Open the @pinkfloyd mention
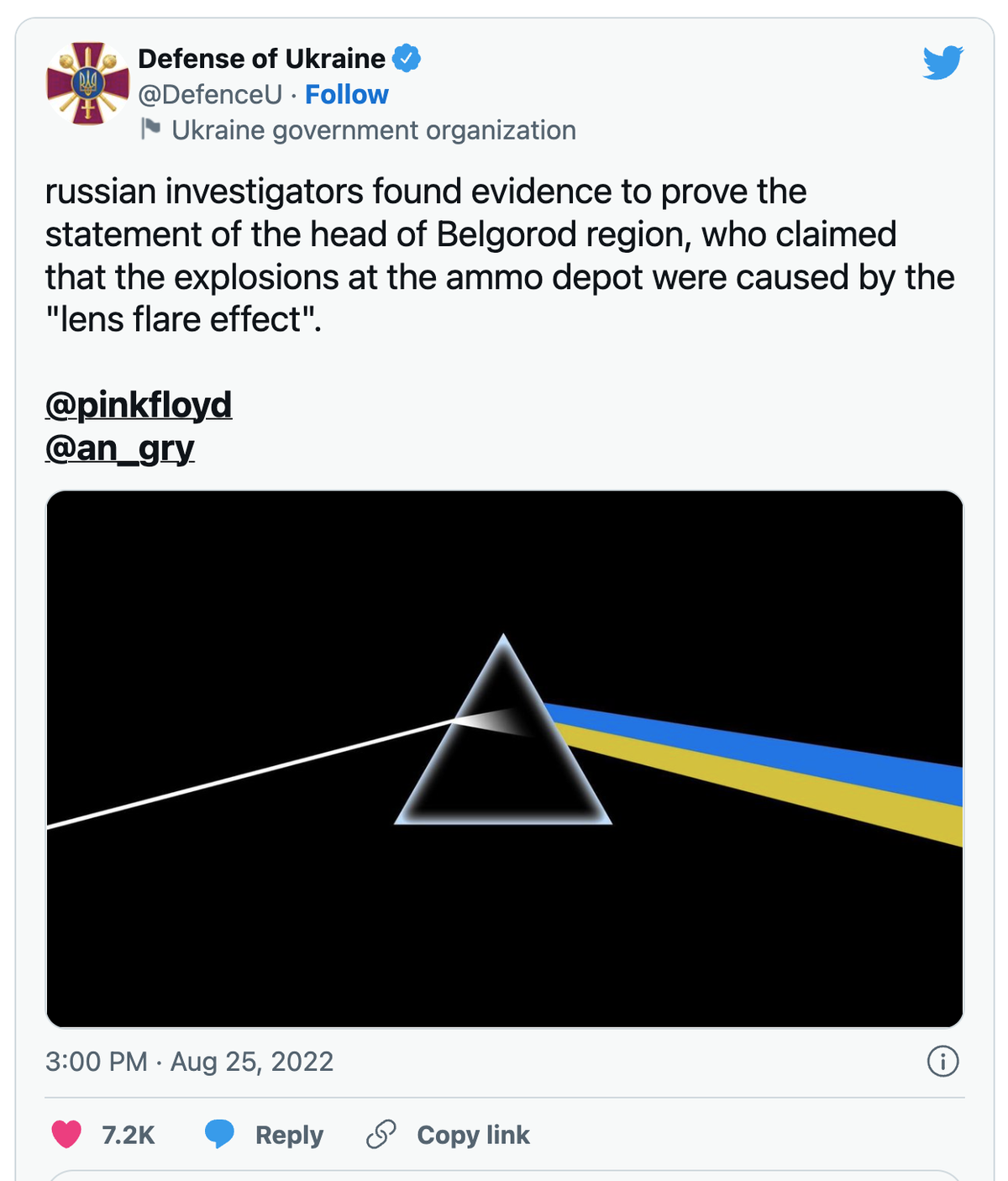 click(139, 405)
